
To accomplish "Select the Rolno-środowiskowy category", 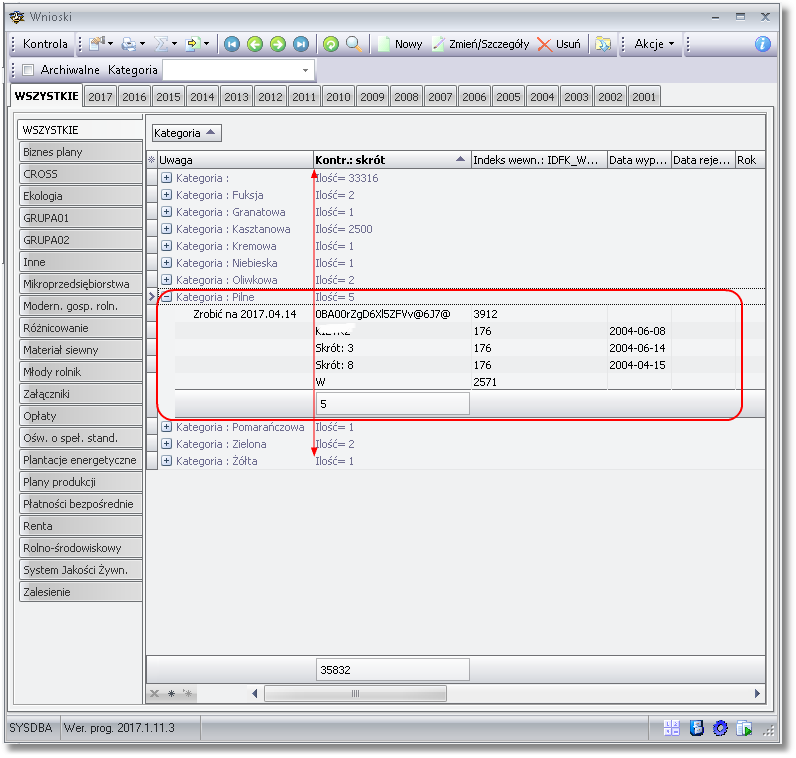I will tap(81, 548).
